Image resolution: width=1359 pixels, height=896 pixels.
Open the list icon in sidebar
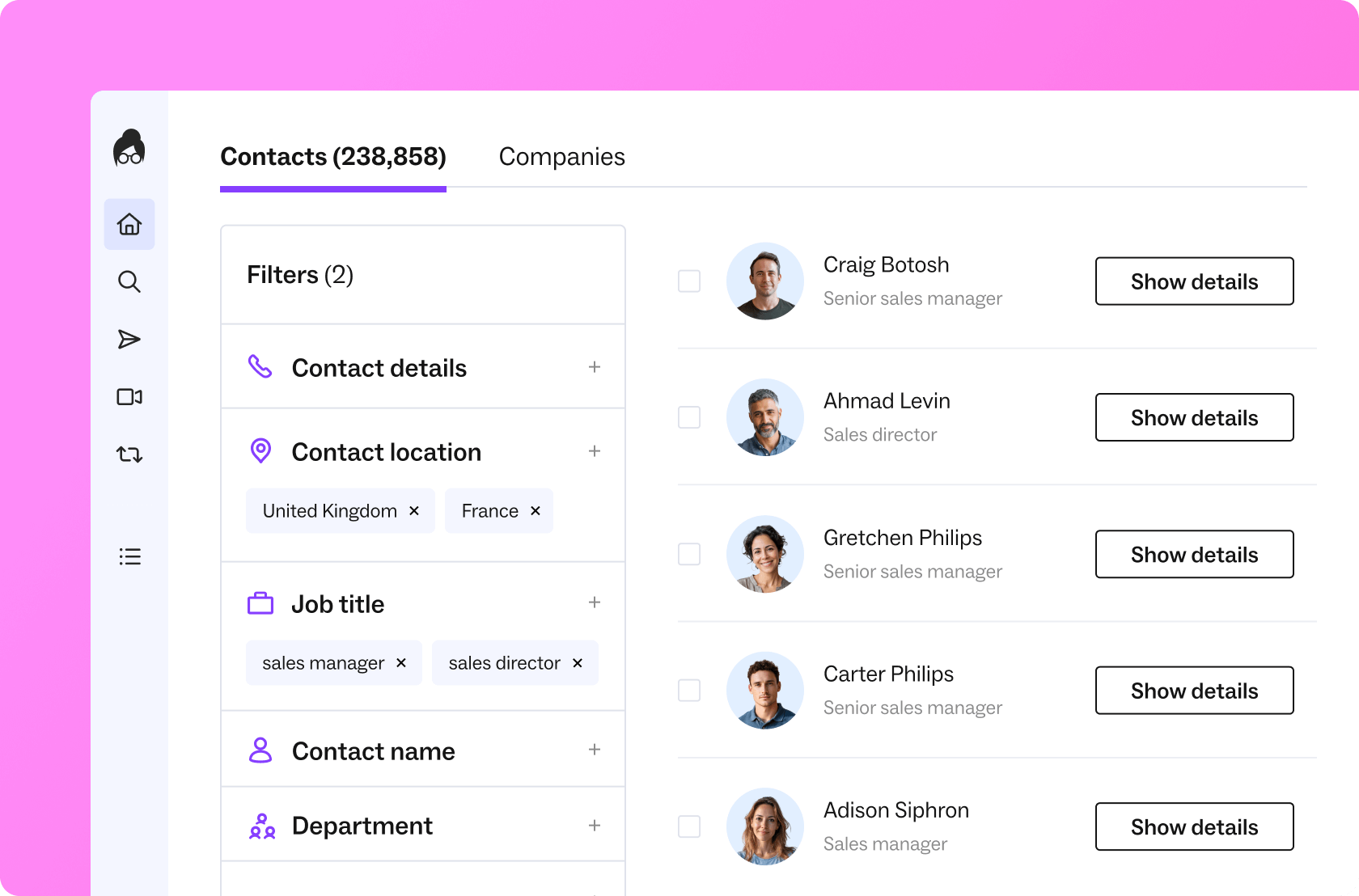pyautogui.click(x=129, y=556)
